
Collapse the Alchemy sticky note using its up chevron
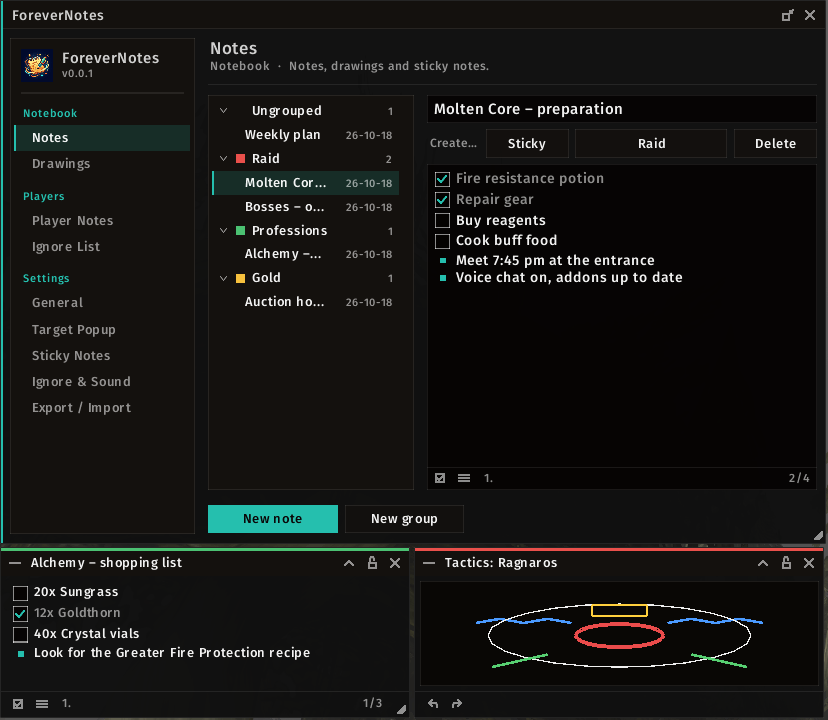tap(349, 563)
